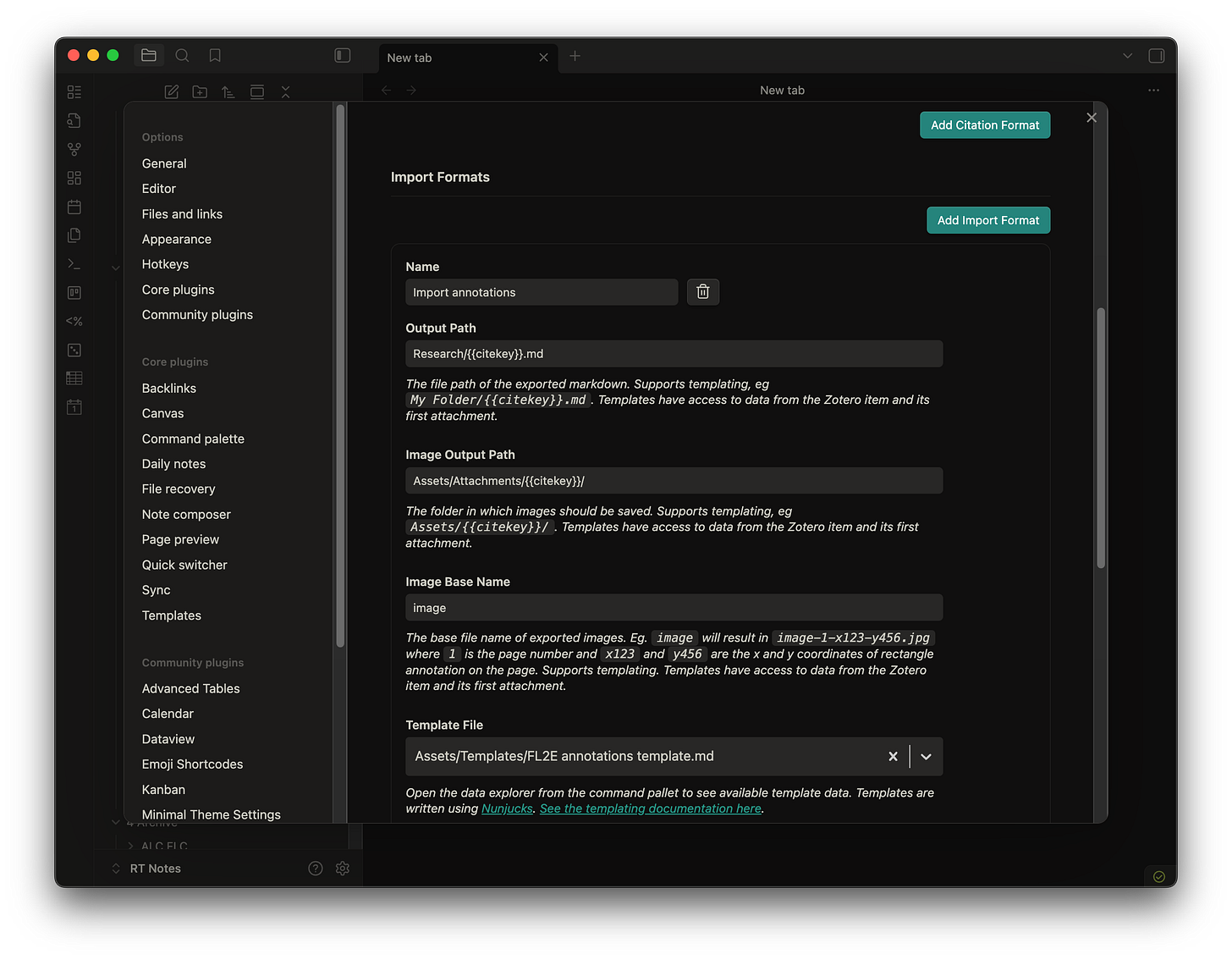
Task: Navigate back with left arrow
Action: coord(387,91)
